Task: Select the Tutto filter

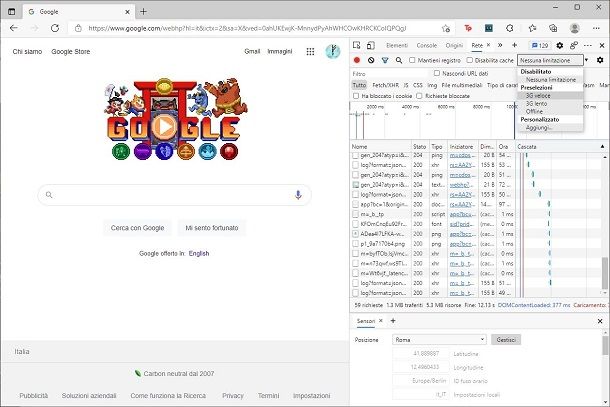Action: [x=359, y=85]
